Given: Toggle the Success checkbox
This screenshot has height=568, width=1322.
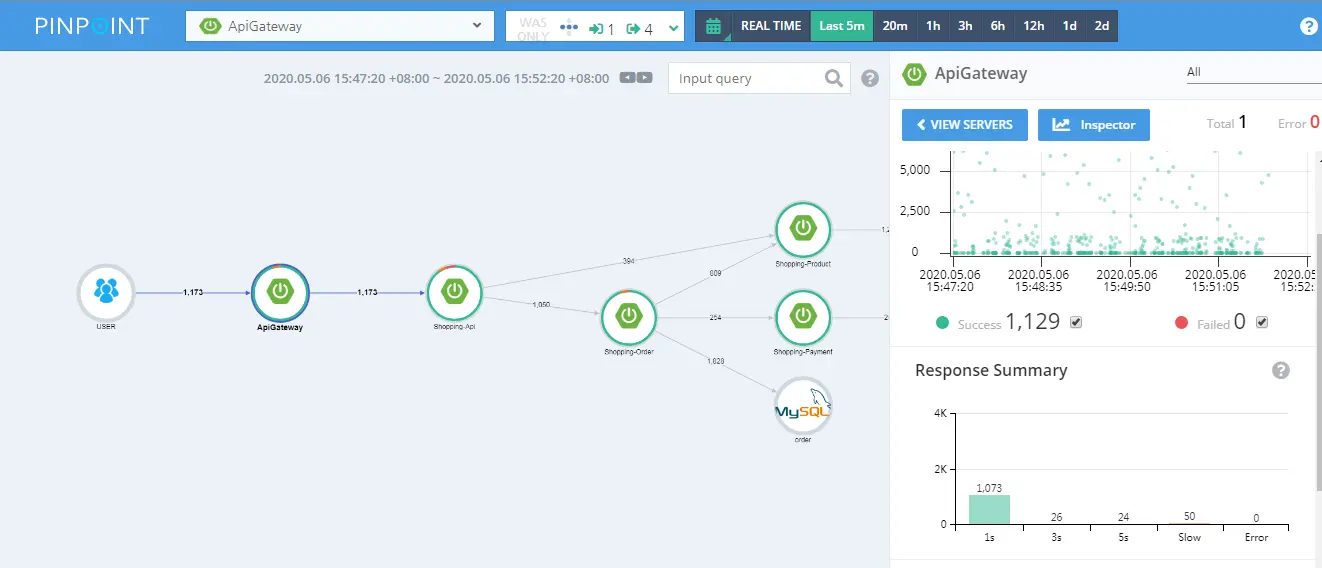Looking at the screenshot, I should tap(1076, 322).
